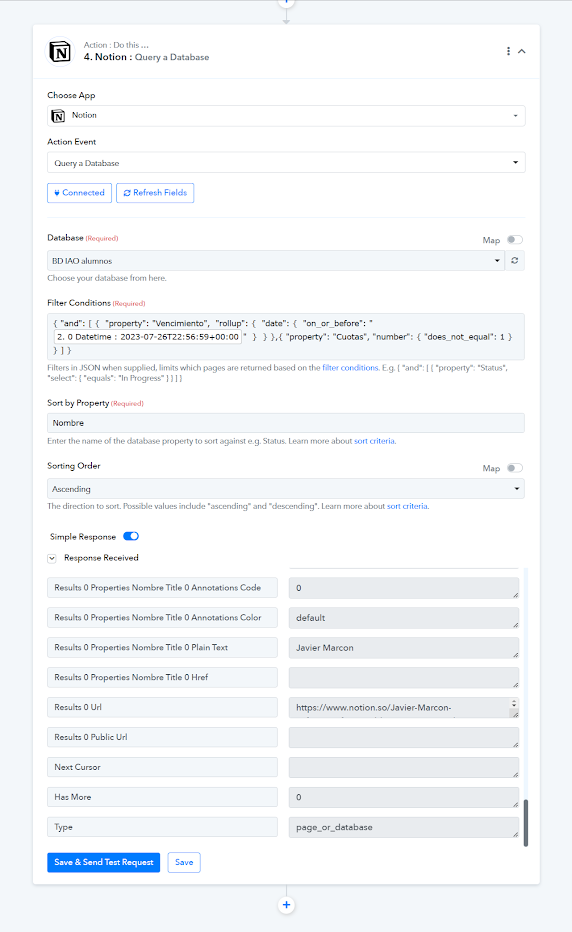
Task: Open the BD IAO alumnos database dropdown
Action: click(276, 260)
